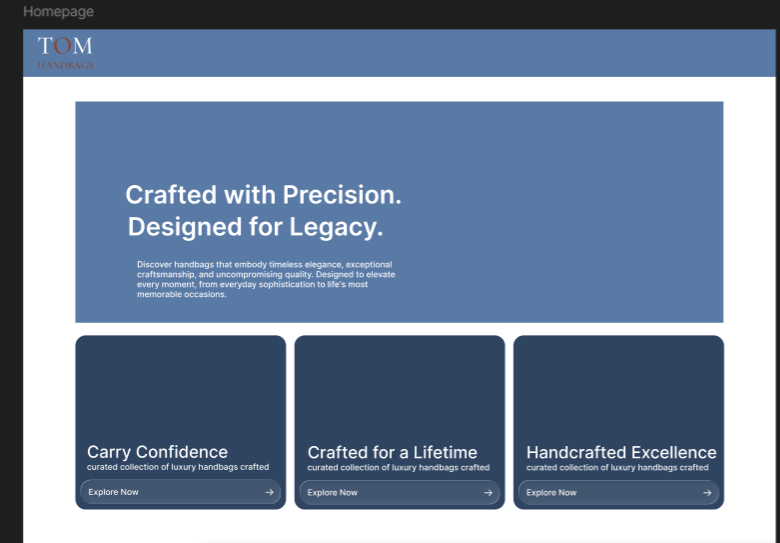Click the HANDBAGS text below logo
Image resolution: width=780 pixels, height=543 pixels.
[x=65, y=65]
